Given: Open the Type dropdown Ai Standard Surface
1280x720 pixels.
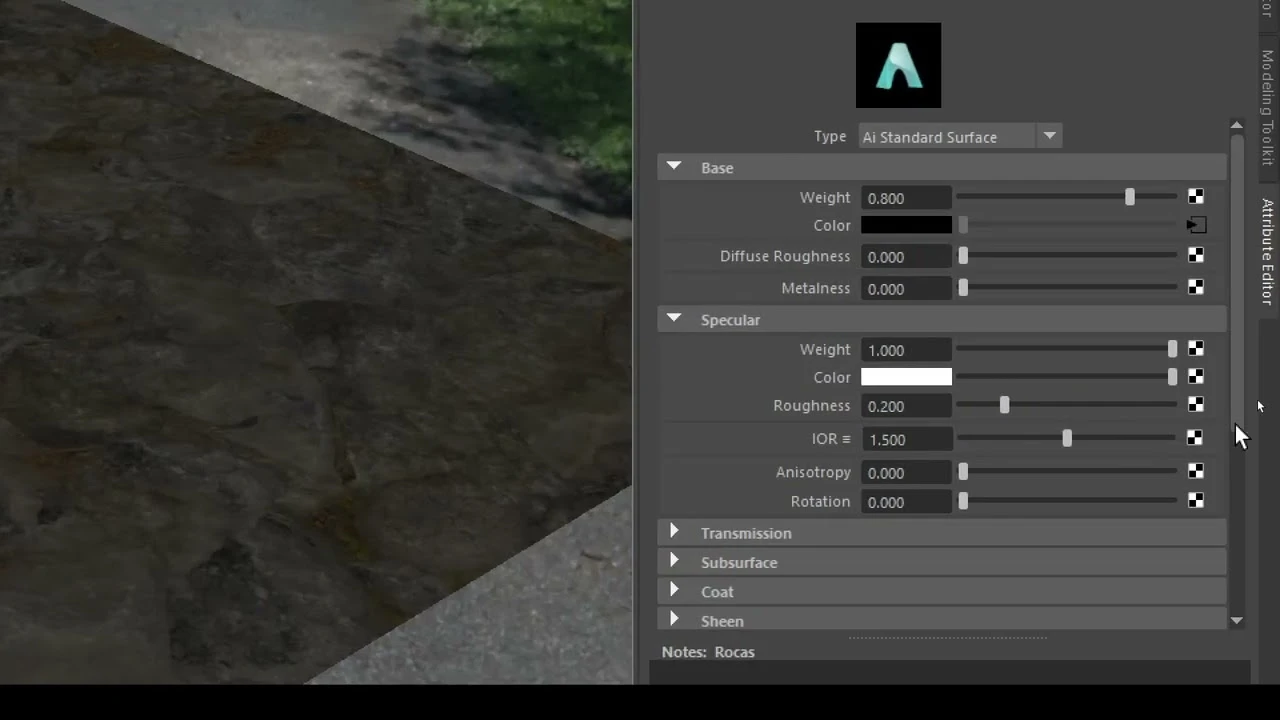Looking at the screenshot, I should coord(960,137).
